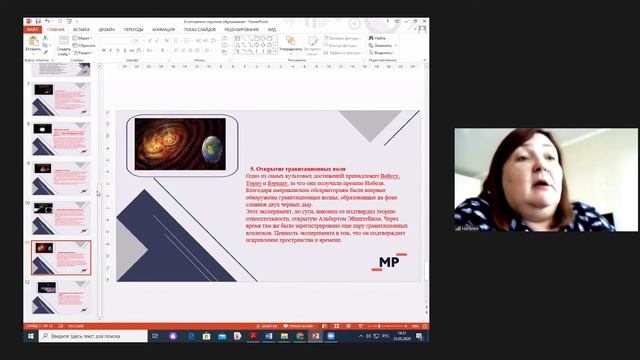Open Windows Start menu
This screenshot has width=640, height=360.
click(31, 336)
